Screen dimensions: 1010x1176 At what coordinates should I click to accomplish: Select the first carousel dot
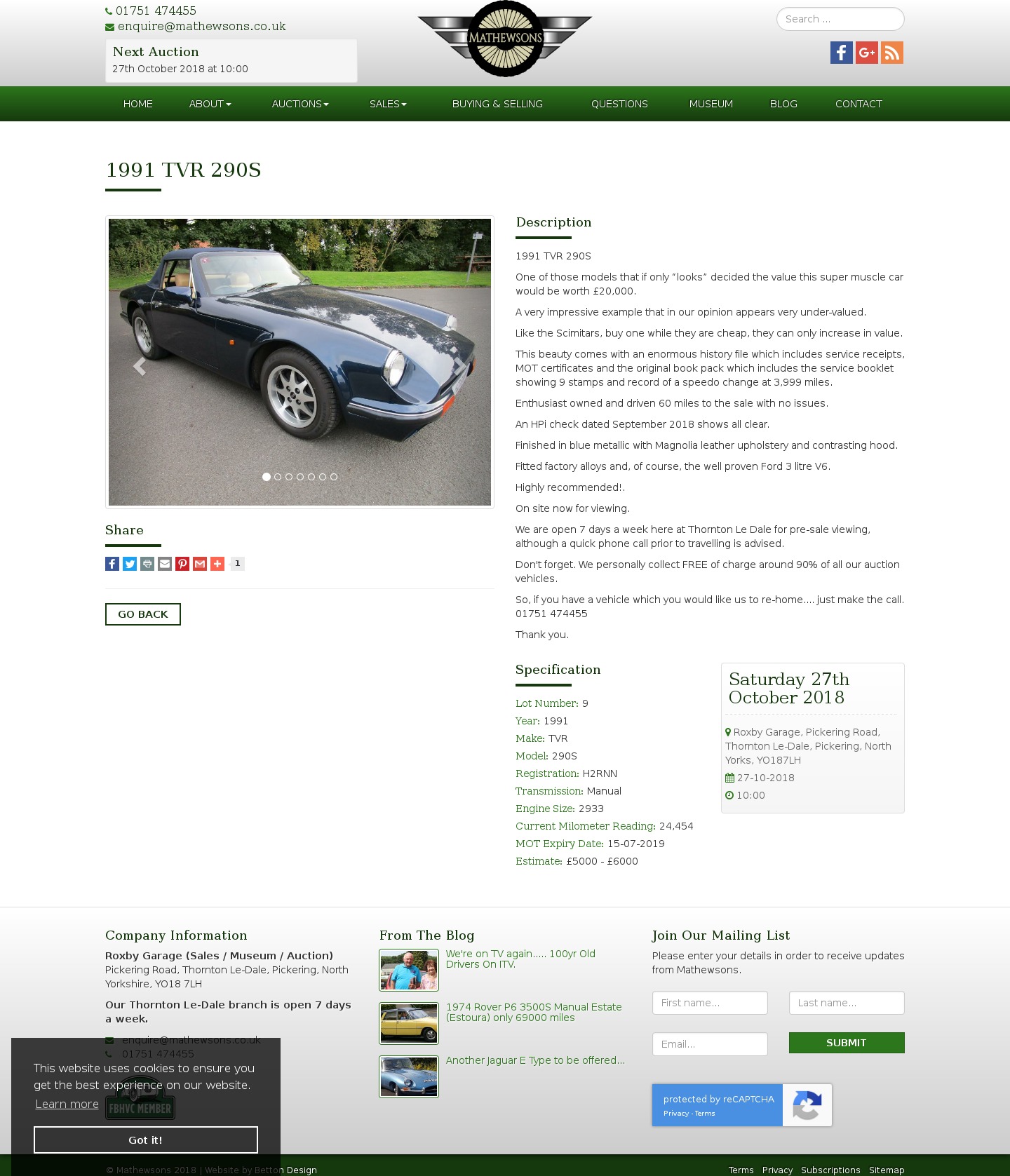267,477
